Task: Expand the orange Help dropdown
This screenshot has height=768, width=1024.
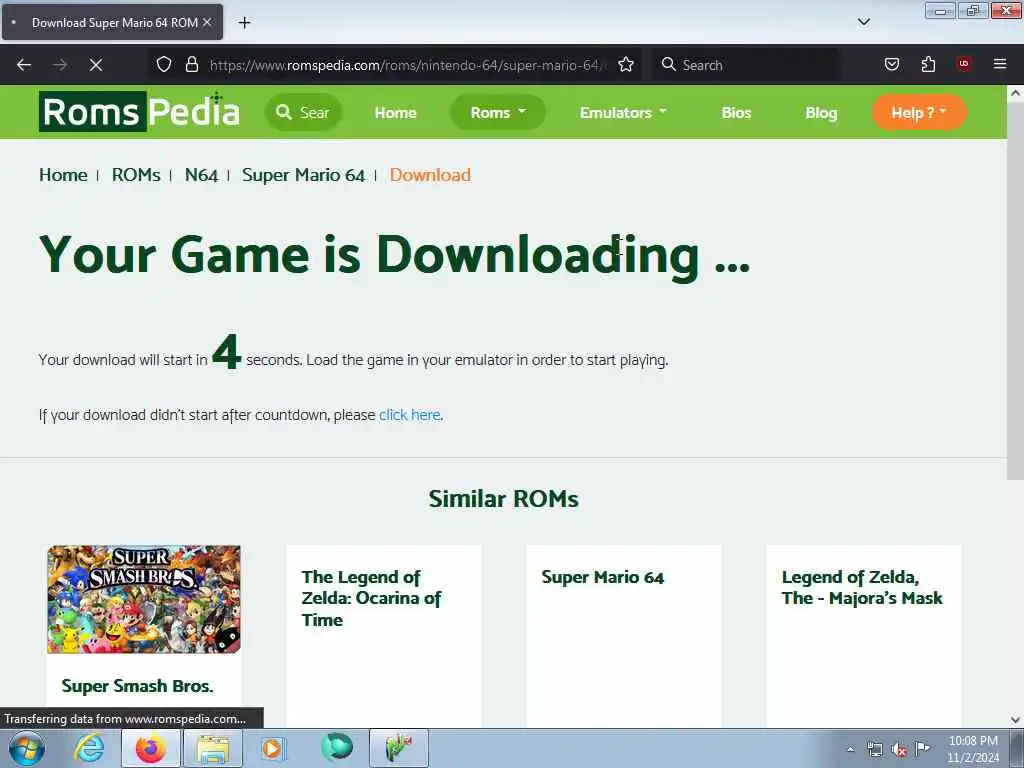Action: click(919, 112)
